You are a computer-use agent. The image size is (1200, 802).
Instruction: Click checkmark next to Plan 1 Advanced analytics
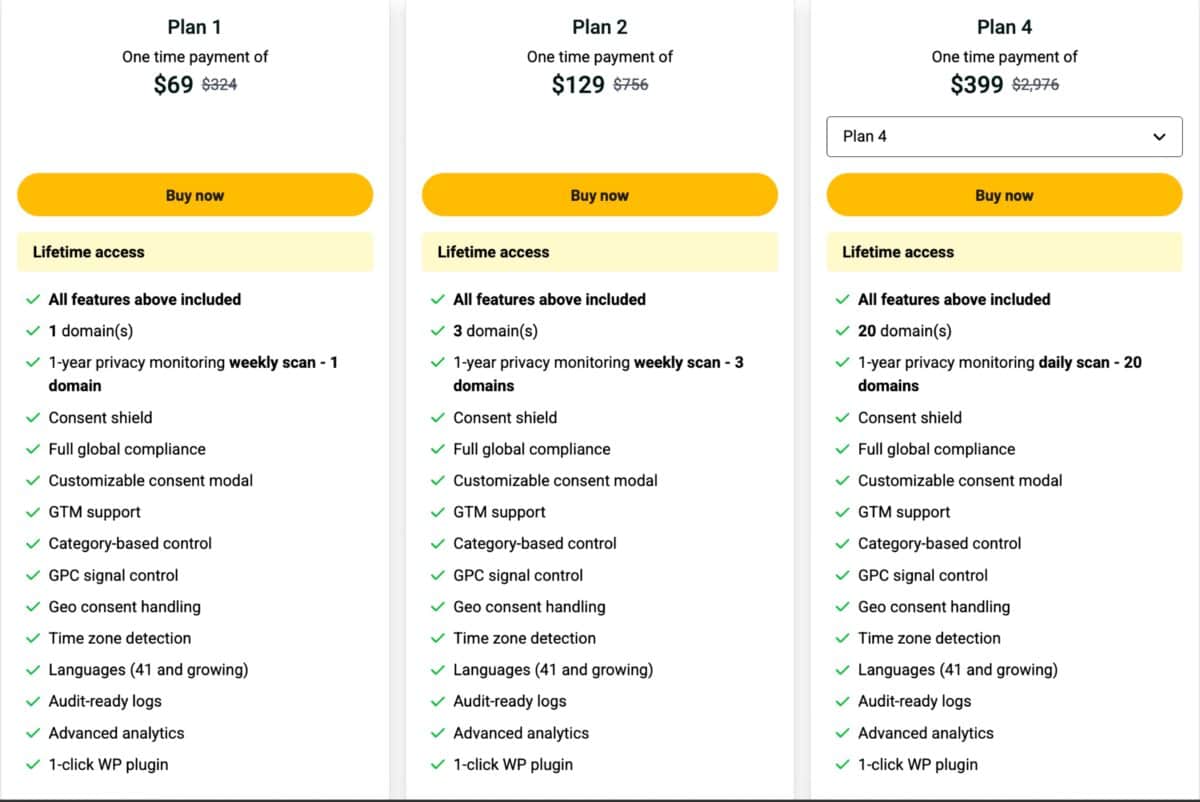tap(34, 733)
